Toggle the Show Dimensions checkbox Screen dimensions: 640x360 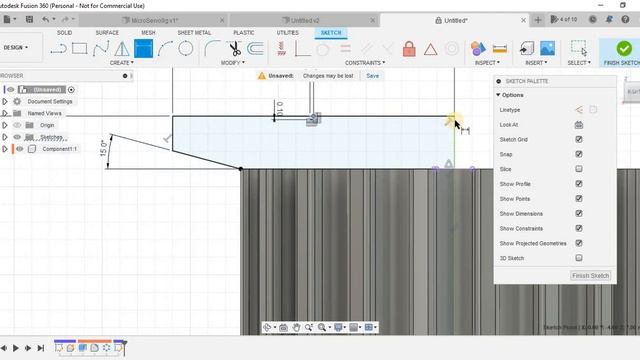(x=579, y=213)
